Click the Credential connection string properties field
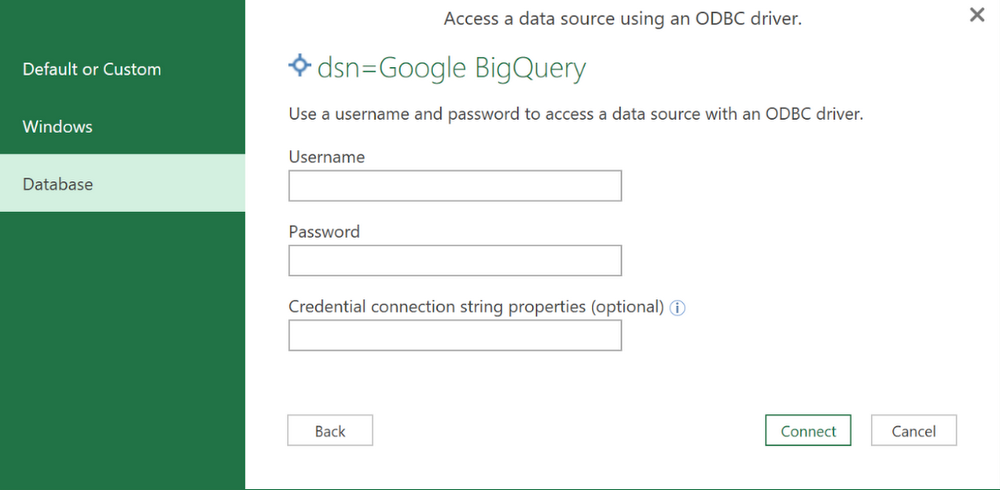1000x490 pixels. [455, 335]
